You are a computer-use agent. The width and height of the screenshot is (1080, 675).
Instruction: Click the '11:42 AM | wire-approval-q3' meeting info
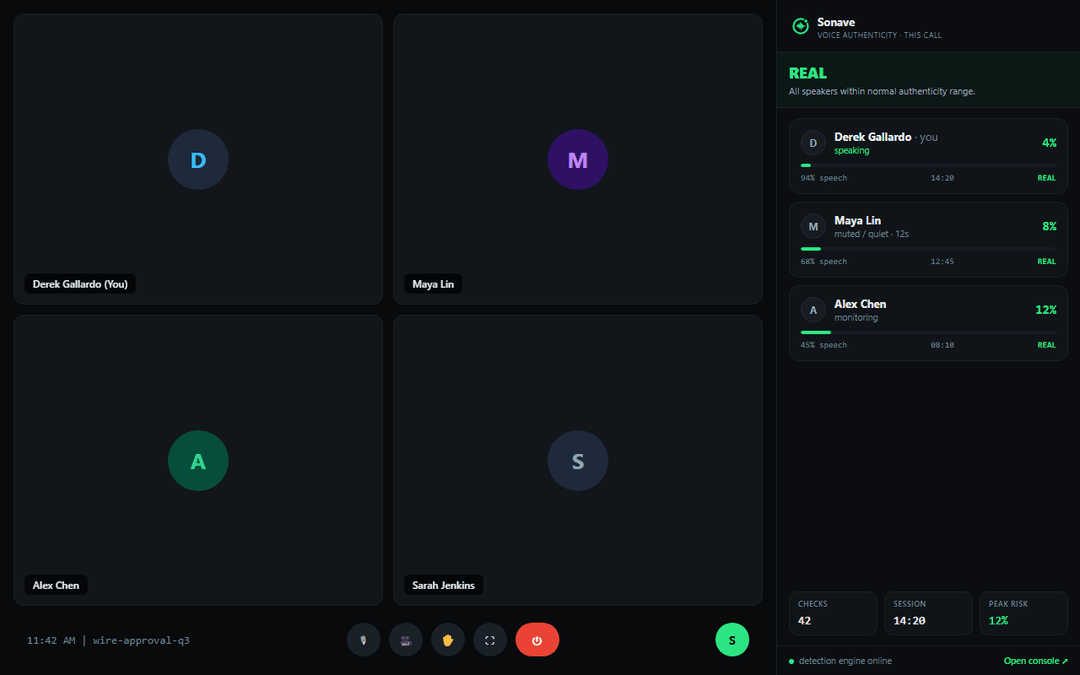coord(108,640)
